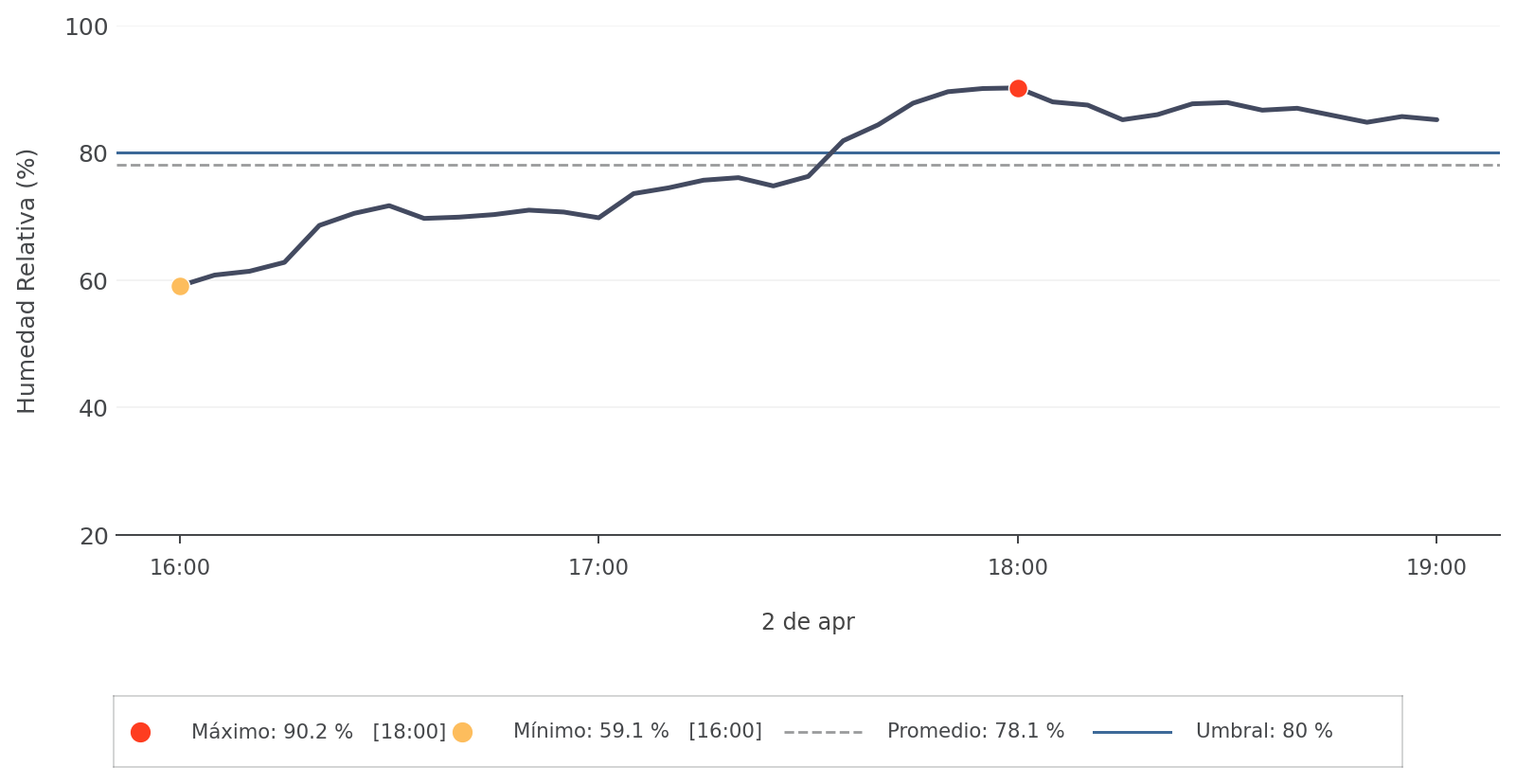Viewport: 1516px width, 784px height.
Task: Click the 19:00 tick label on the x-axis
Action: coord(1436,568)
